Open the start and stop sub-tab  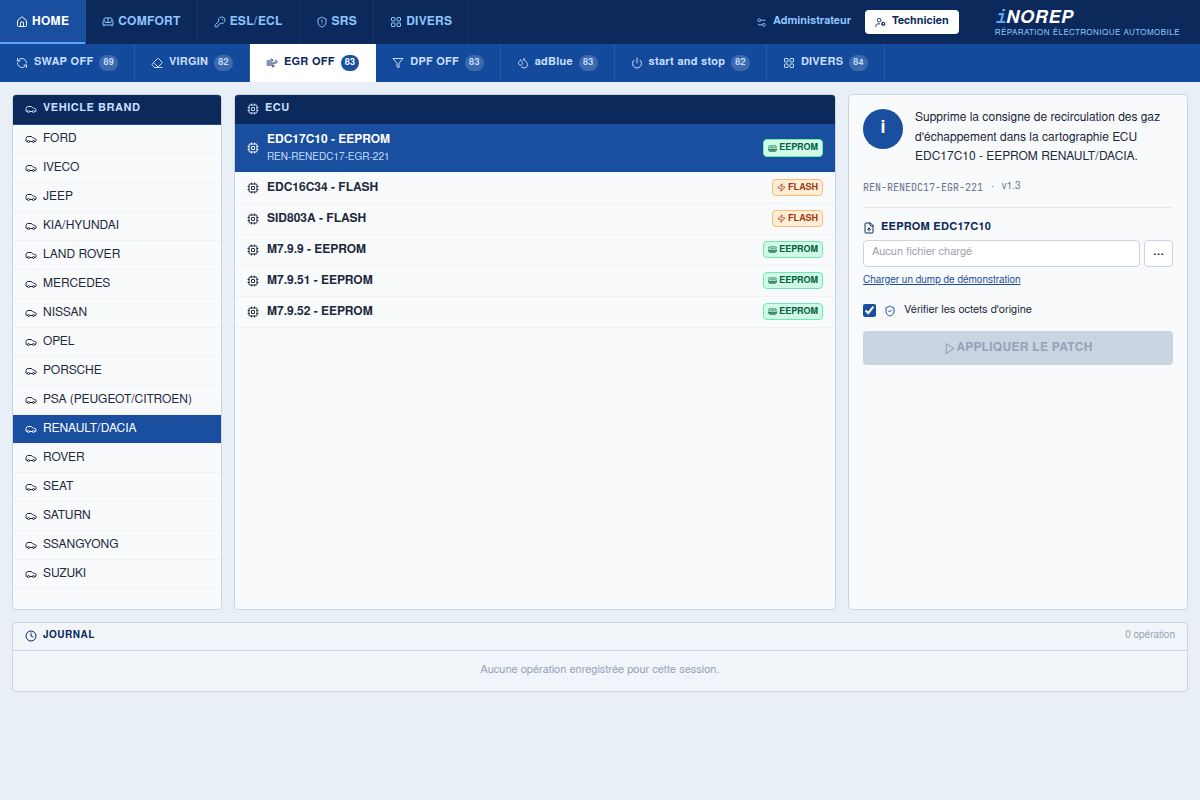click(690, 62)
